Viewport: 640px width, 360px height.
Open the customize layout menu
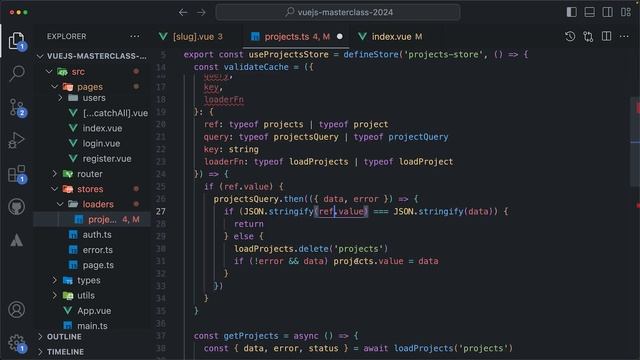coord(626,12)
